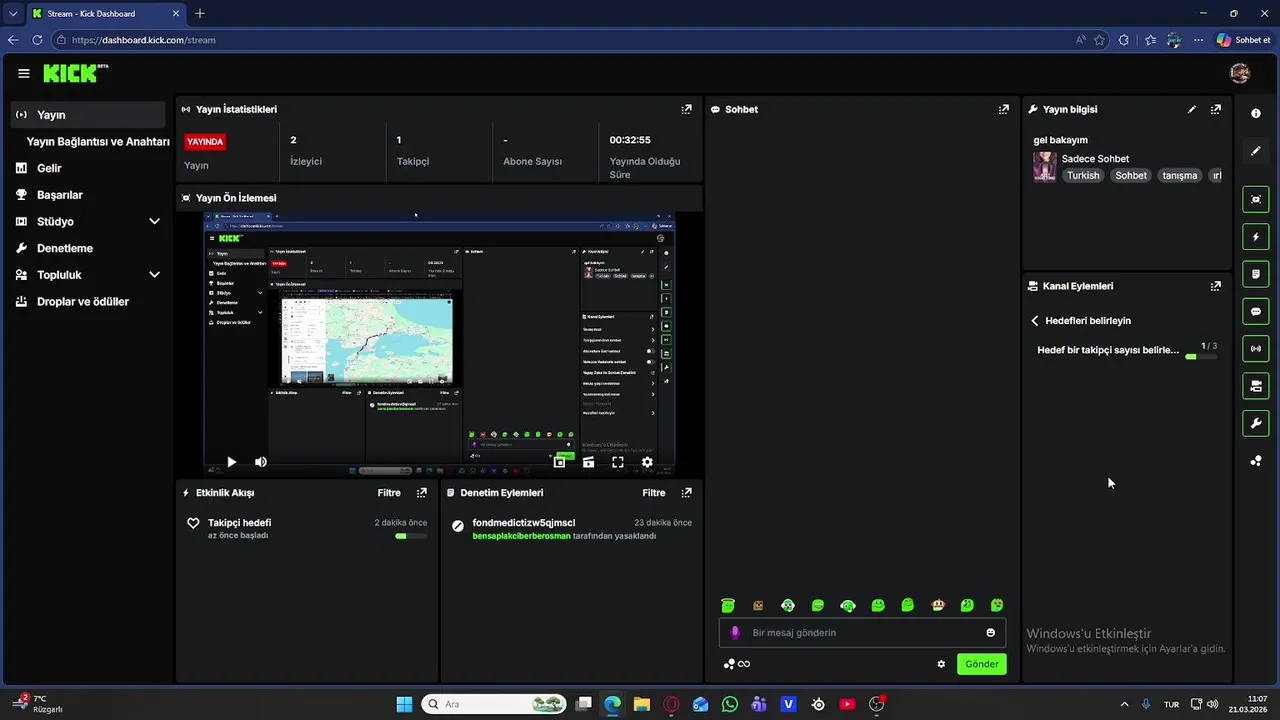This screenshot has height=720, width=1280.
Task: Select the Hedef bir takipçi sayısı goal row
Action: (1127, 350)
